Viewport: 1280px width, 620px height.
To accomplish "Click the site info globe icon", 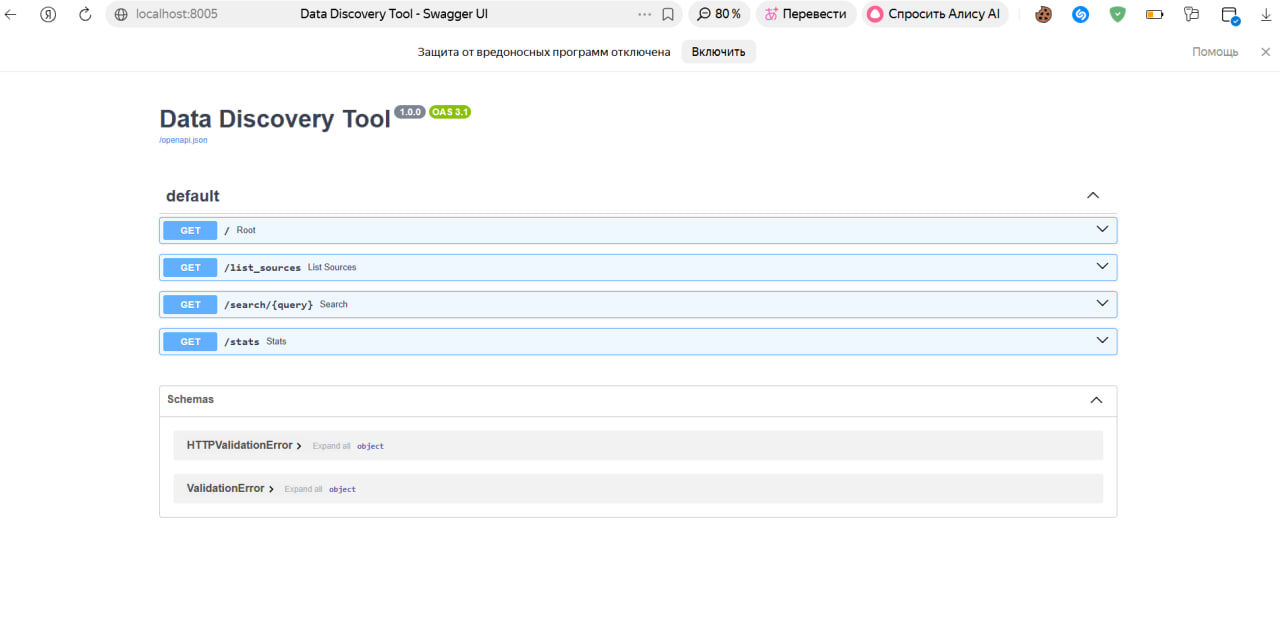I will tap(122, 15).
